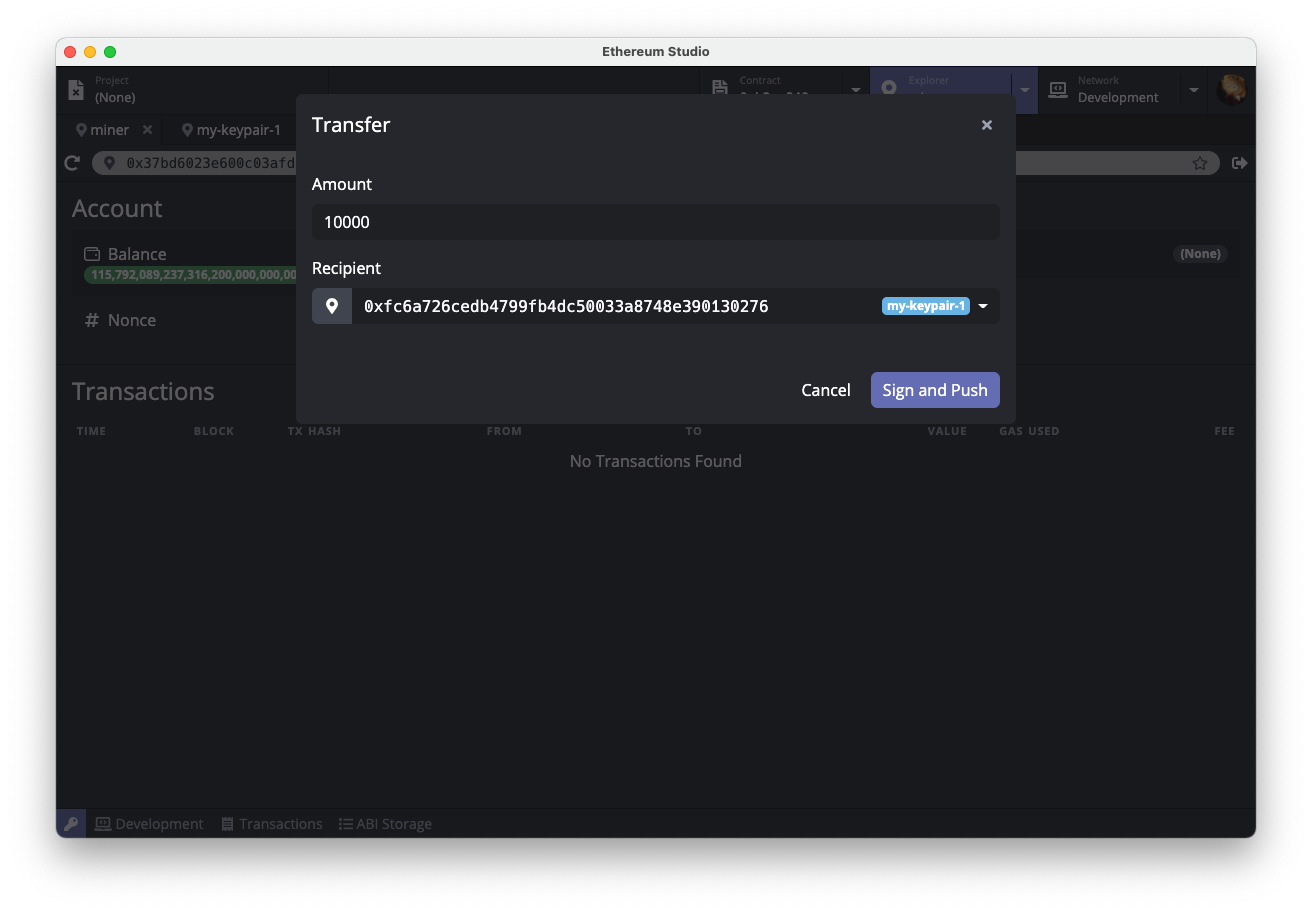This screenshot has height=912, width=1312.
Task: Click the Nonce hash icon
Action: click(x=92, y=320)
